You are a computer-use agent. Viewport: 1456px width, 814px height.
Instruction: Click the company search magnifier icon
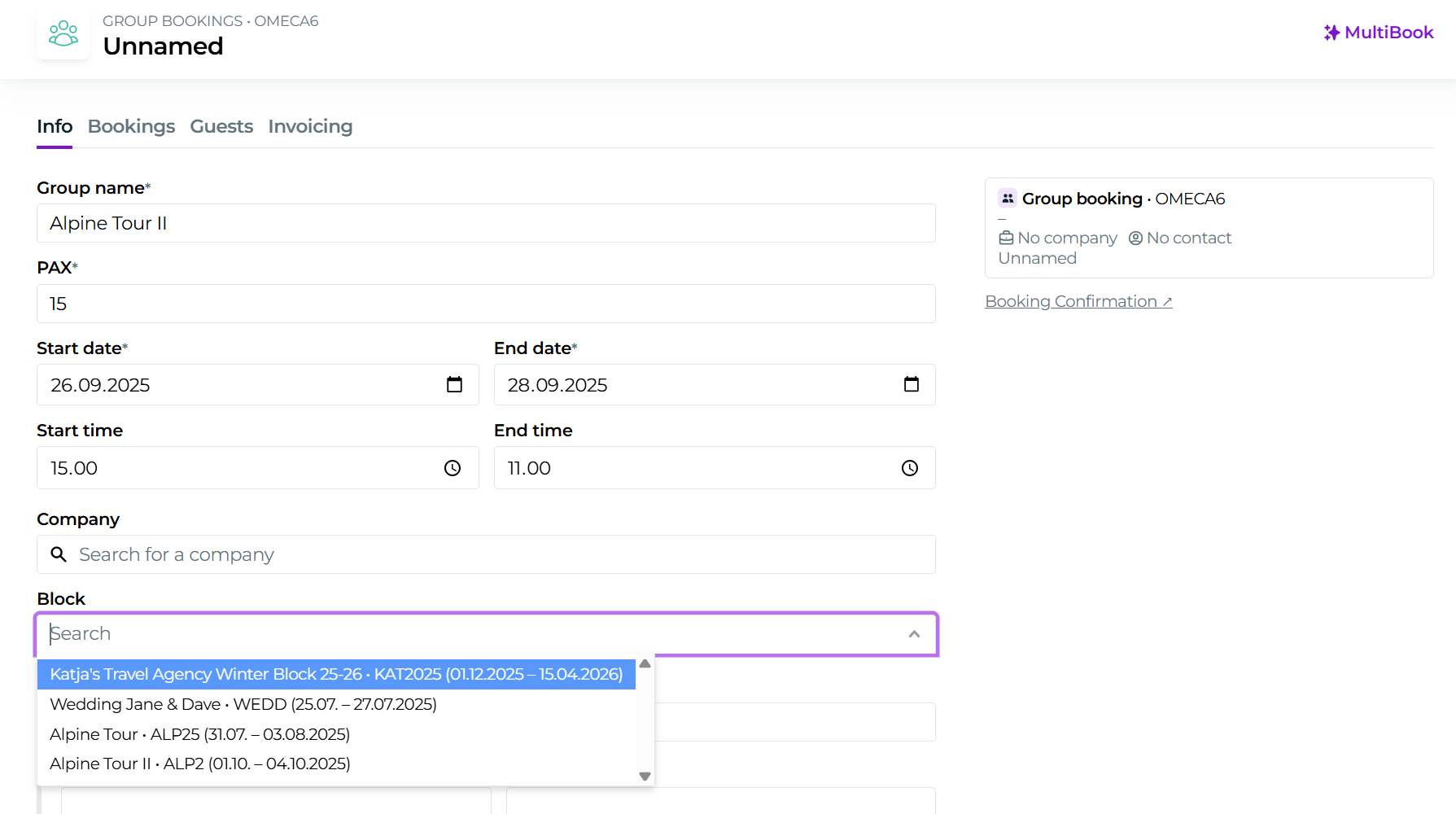[x=59, y=554]
